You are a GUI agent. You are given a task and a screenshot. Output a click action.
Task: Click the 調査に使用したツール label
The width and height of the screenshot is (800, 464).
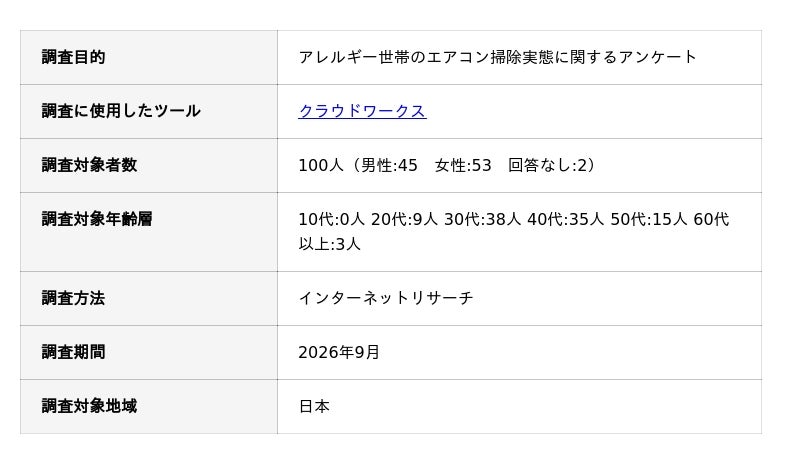coord(121,111)
